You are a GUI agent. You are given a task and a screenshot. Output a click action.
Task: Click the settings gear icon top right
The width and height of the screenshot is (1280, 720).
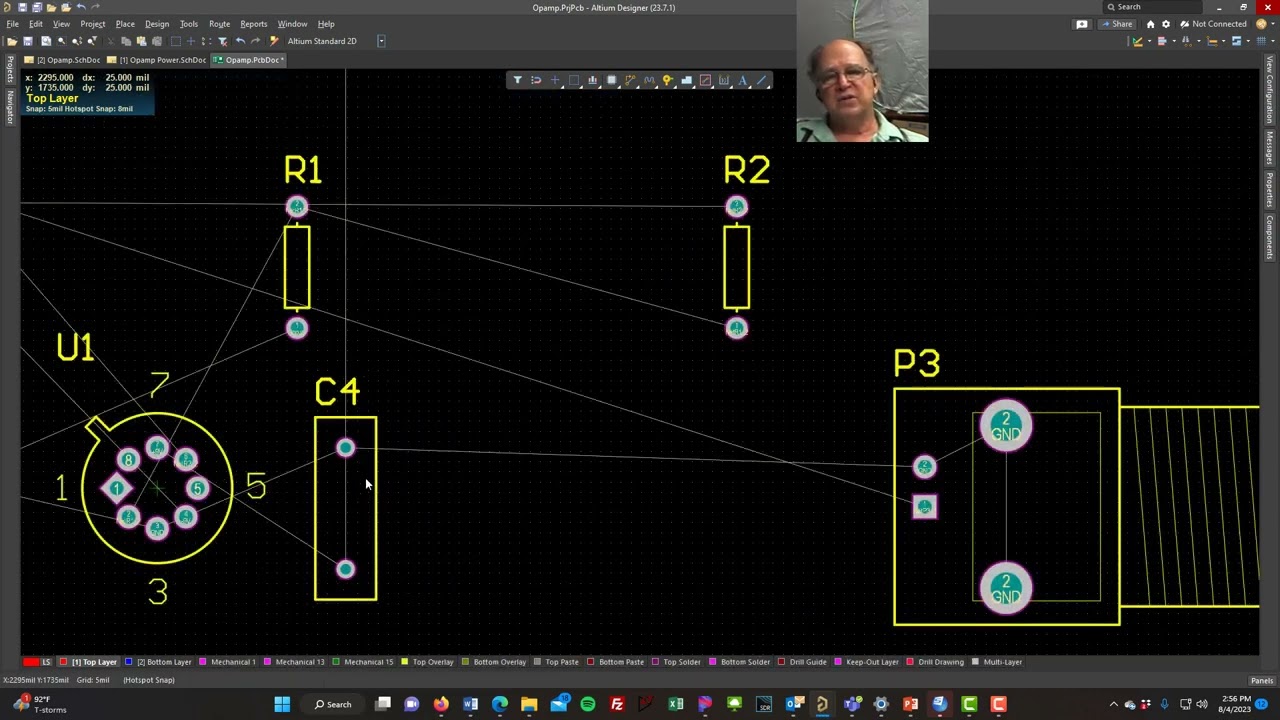(x=1165, y=24)
